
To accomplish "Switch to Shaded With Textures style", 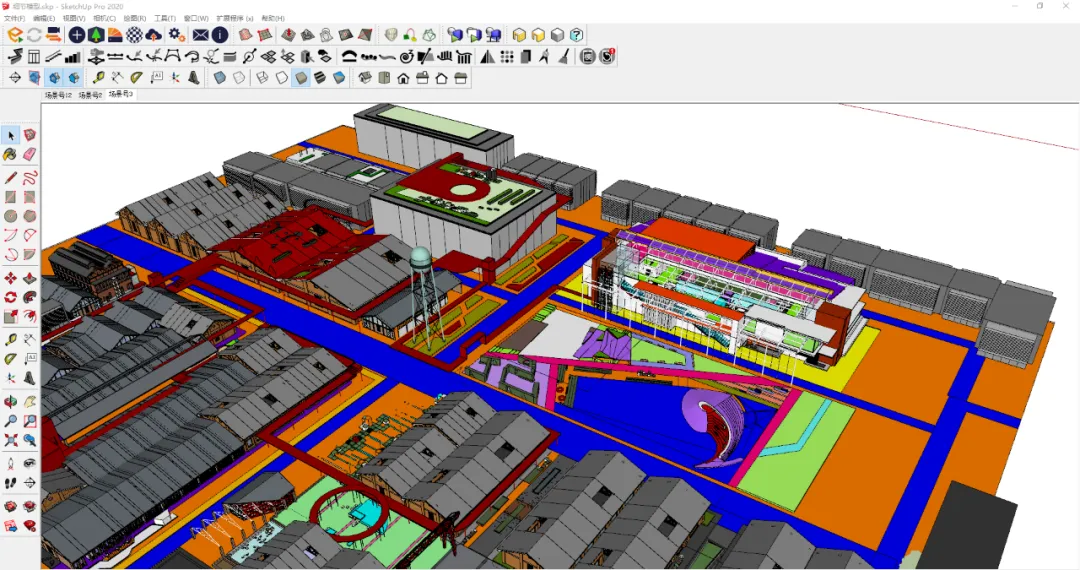I will coord(320,78).
